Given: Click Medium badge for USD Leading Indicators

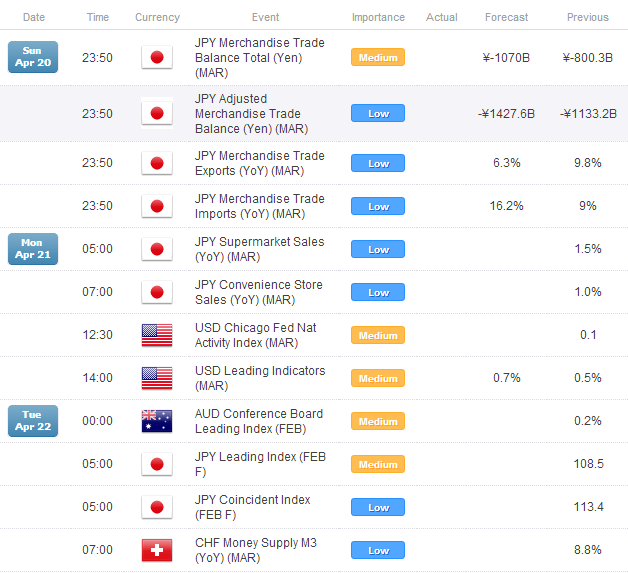Looking at the screenshot, I should (x=378, y=378).
